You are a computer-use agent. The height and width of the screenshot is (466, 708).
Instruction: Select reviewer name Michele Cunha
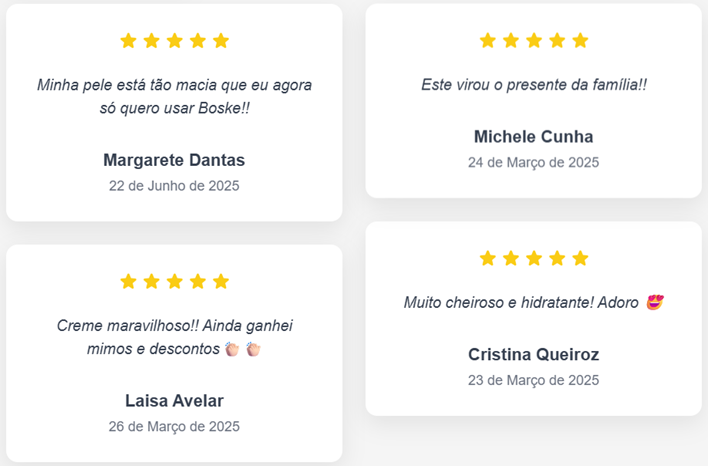pyautogui.click(x=534, y=137)
